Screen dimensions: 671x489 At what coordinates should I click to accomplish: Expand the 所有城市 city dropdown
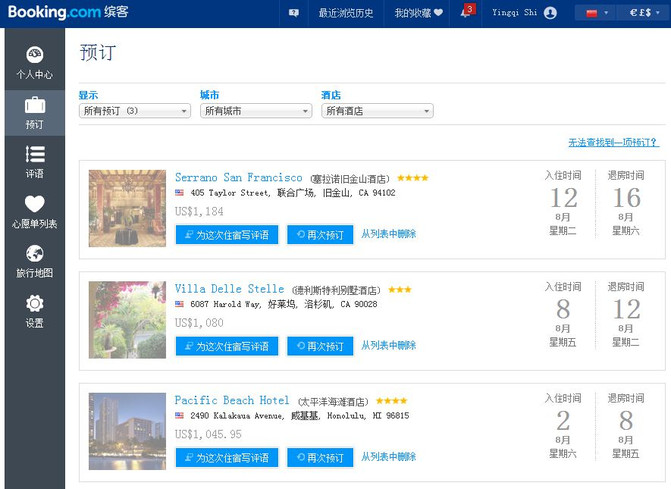click(x=256, y=111)
